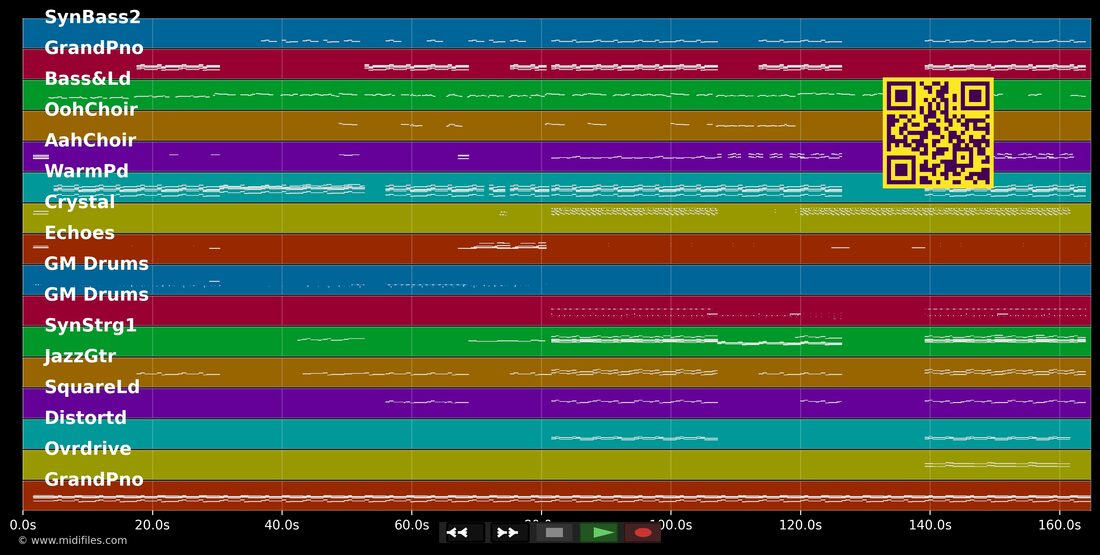Select the Echoes track label
This screenshot has width=1100, height=555.
79,233
